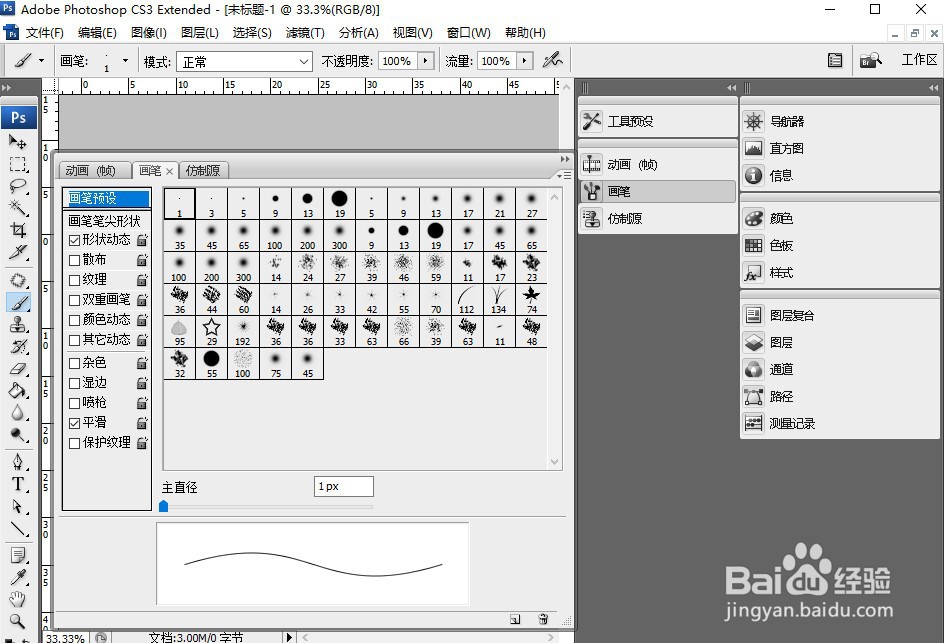Open 工具预设 panel
The image size is (944, 643).
[657, 122]
